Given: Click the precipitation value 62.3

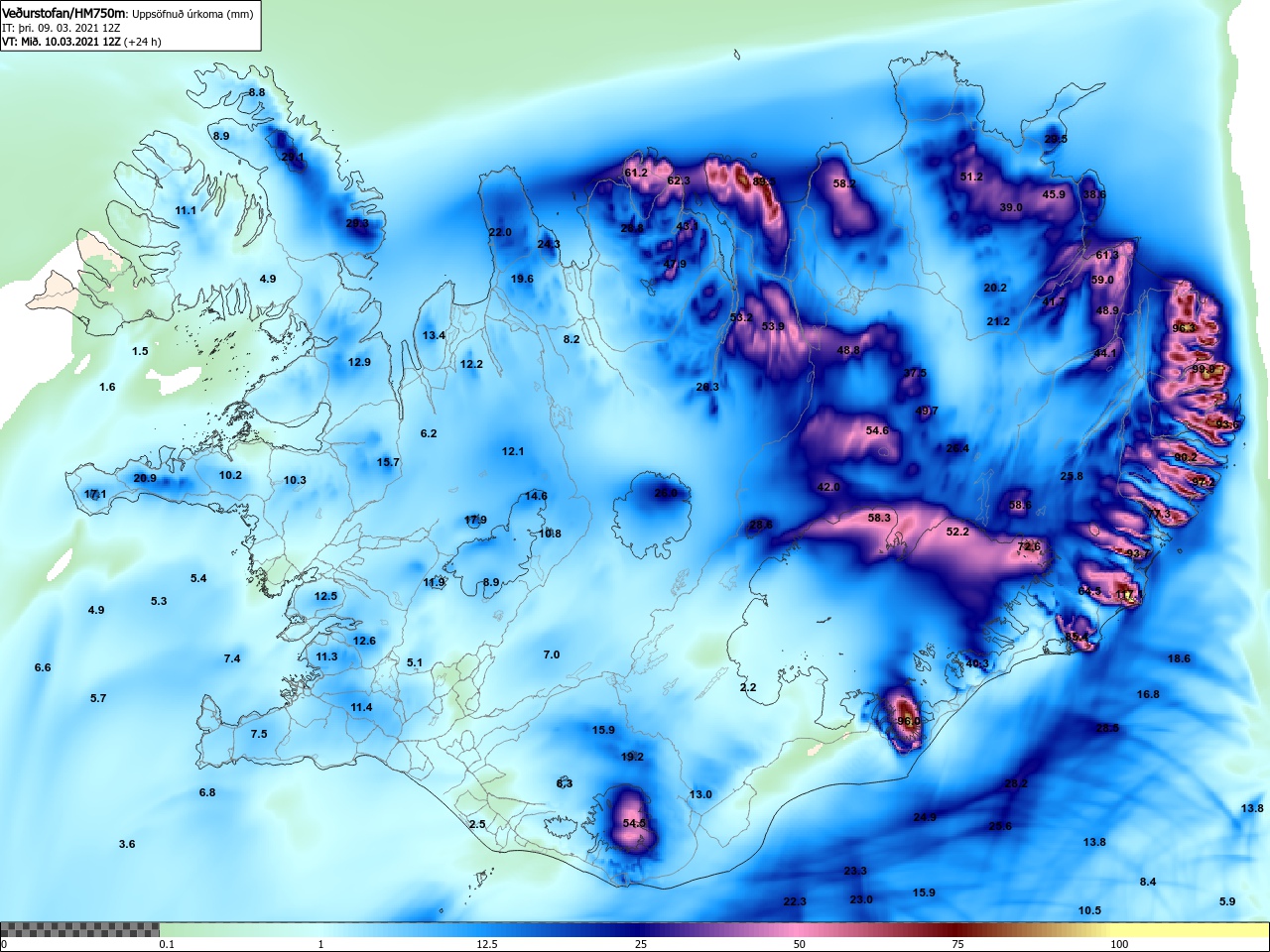Looking at the screenshot, I should [x=679, y=180].
